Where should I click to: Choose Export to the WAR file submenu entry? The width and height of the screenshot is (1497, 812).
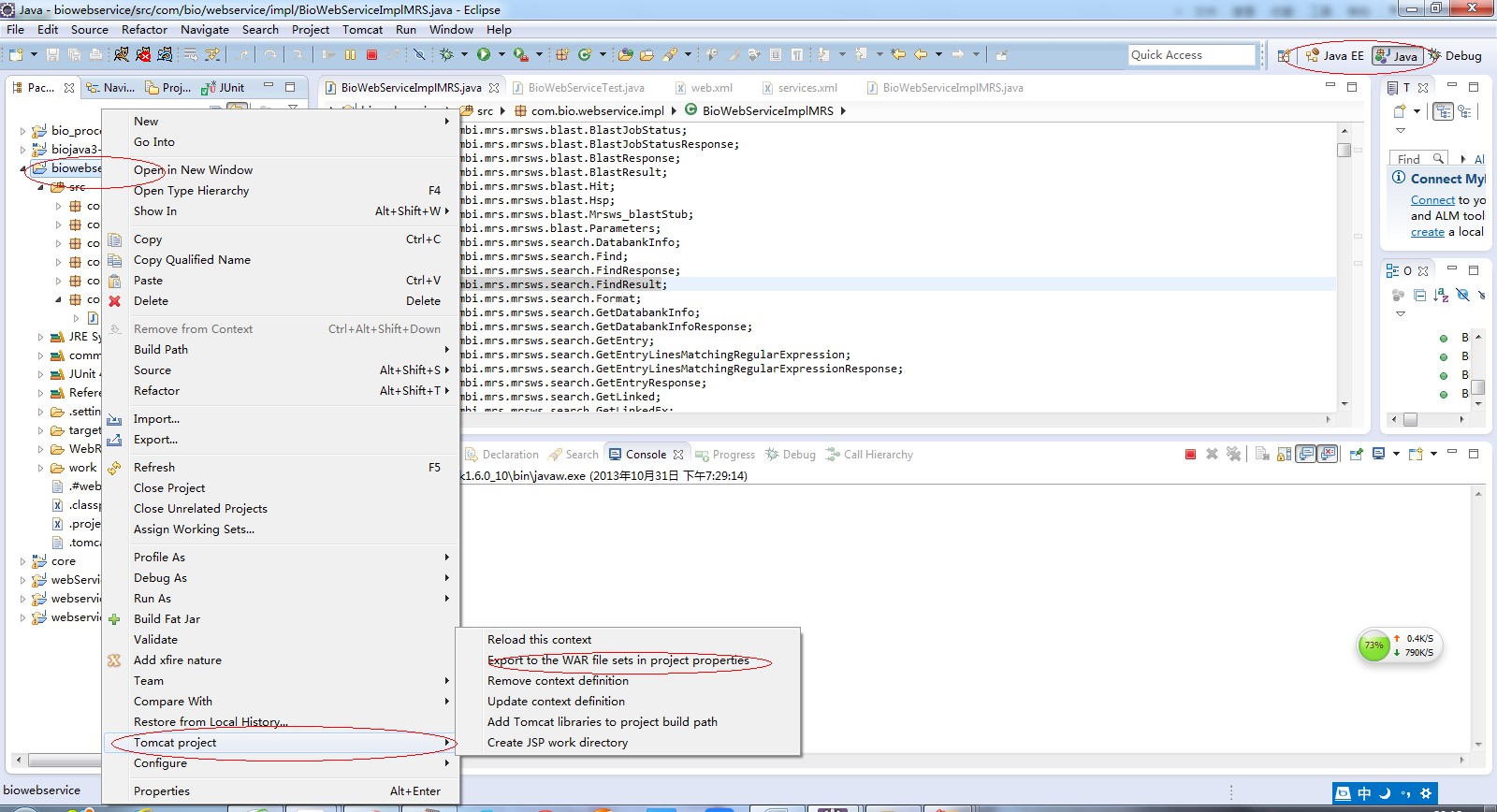[618, 660]
